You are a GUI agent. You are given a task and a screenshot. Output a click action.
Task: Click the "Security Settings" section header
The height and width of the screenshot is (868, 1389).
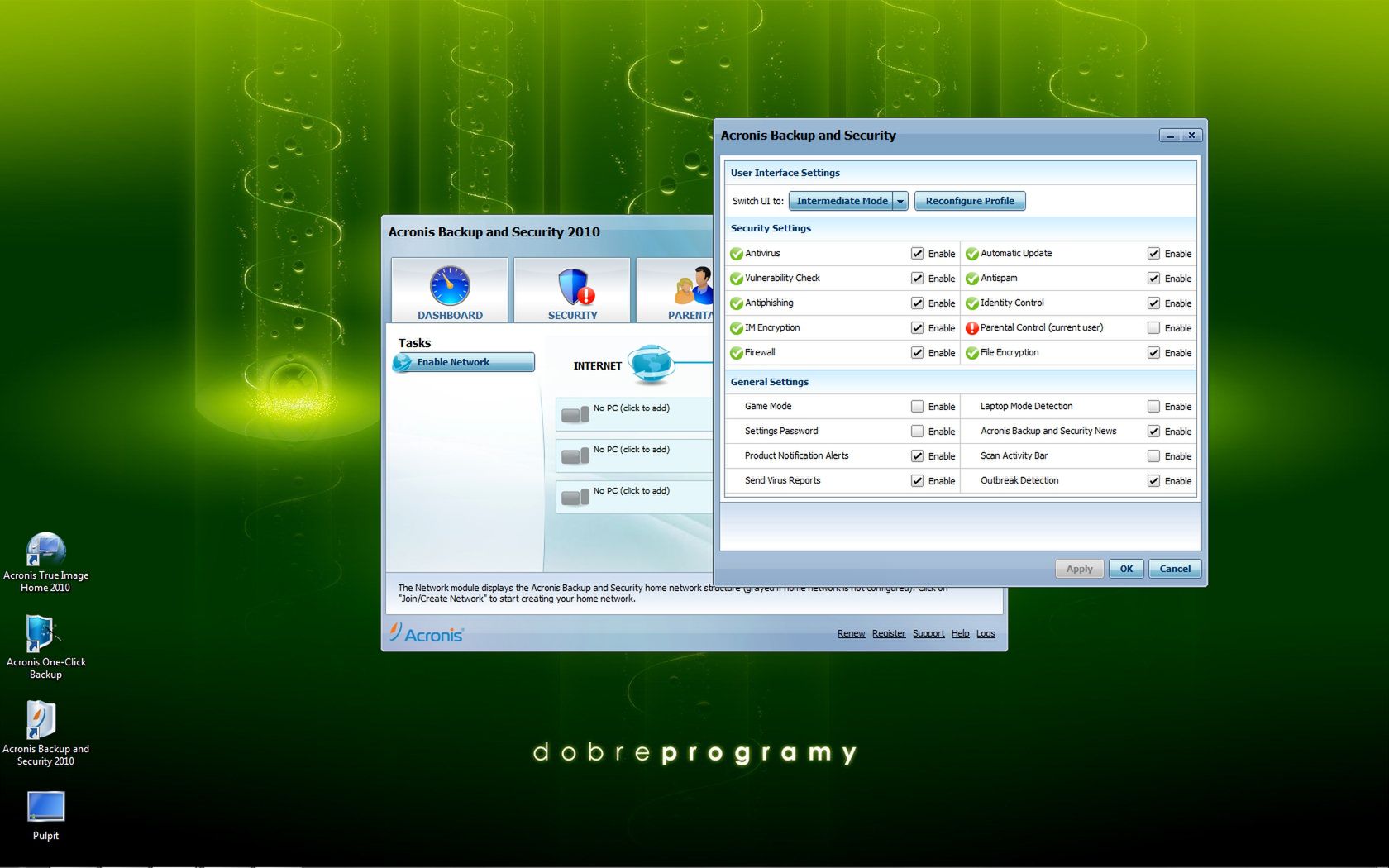point(771,228)
